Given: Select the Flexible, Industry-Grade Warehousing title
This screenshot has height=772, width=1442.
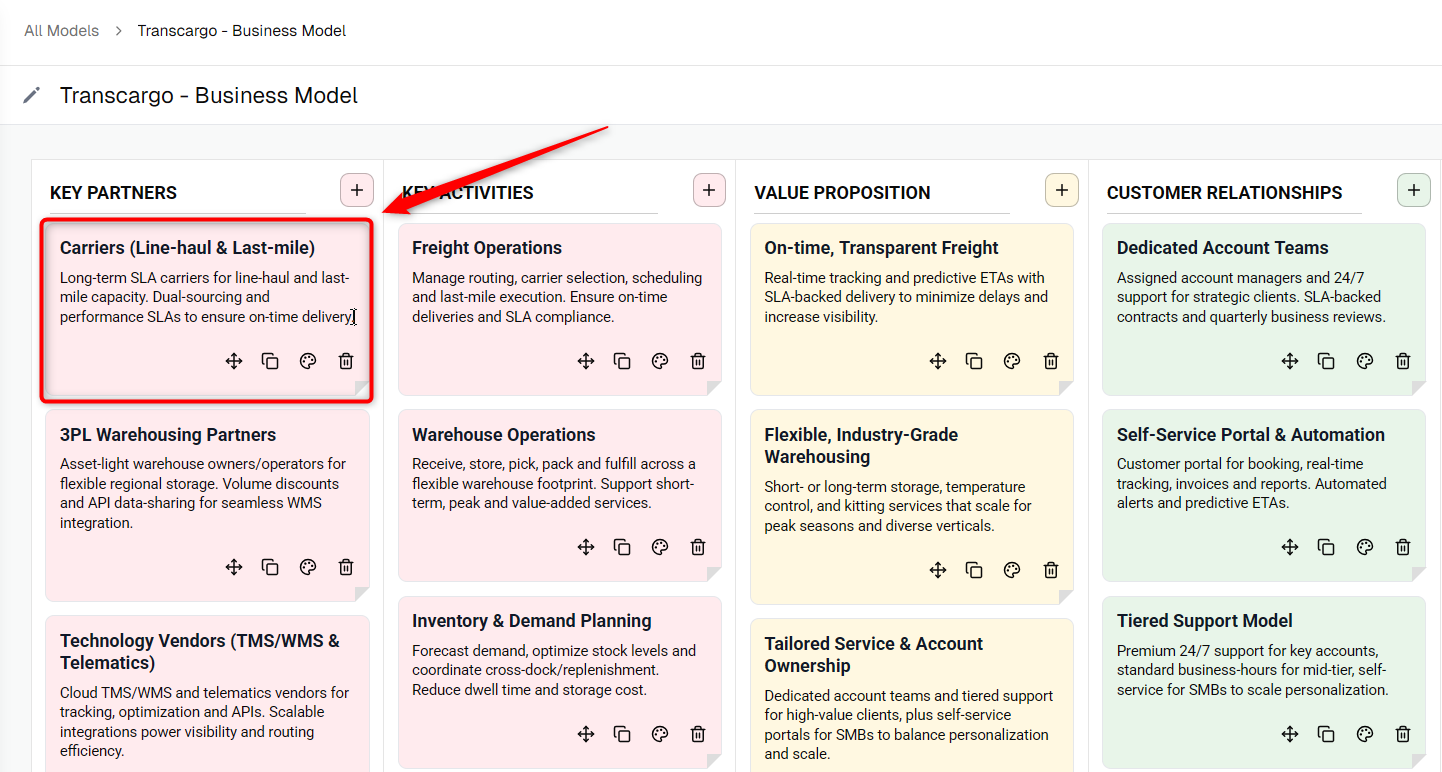Looking at the screenshot, I should click(x=861, y=446).
